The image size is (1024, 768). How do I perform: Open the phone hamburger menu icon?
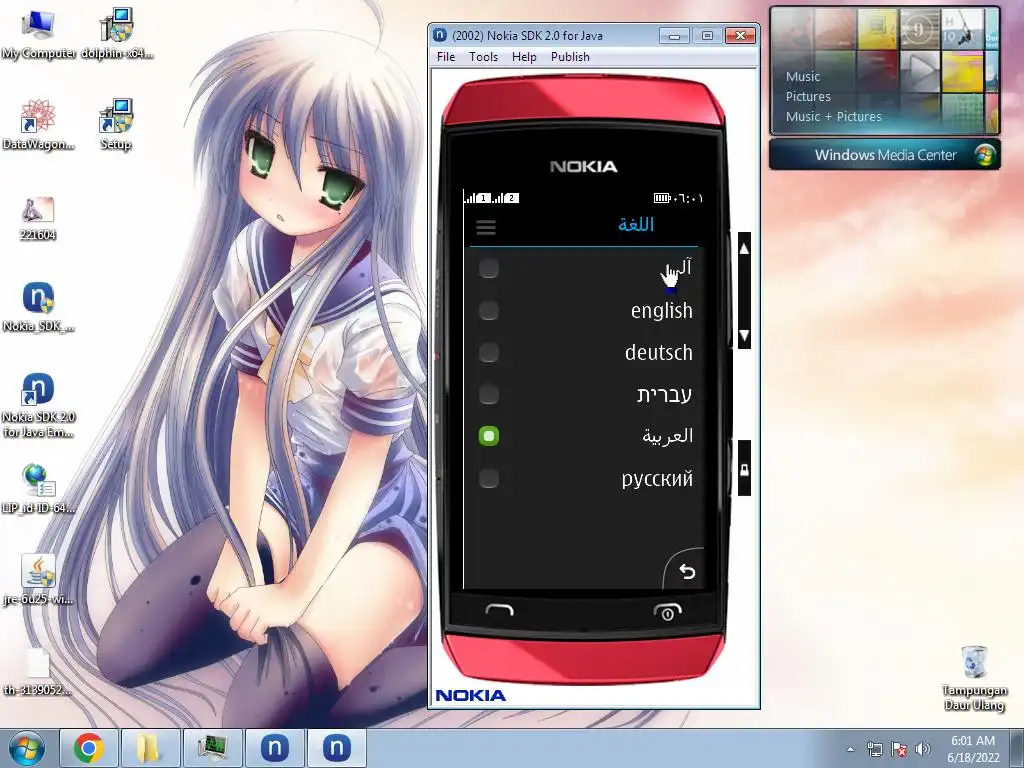pos(486,227)
